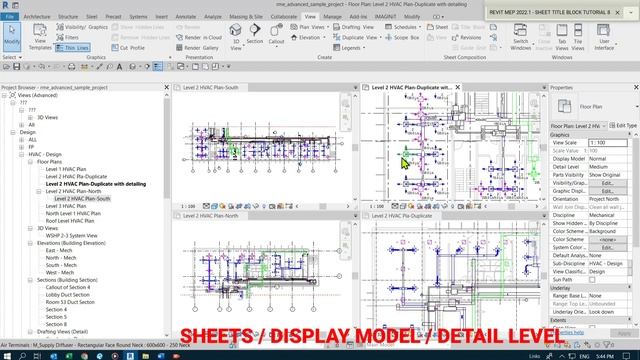Open Windows taskbar search
The image size is (640, 360).
coord(22,356)
